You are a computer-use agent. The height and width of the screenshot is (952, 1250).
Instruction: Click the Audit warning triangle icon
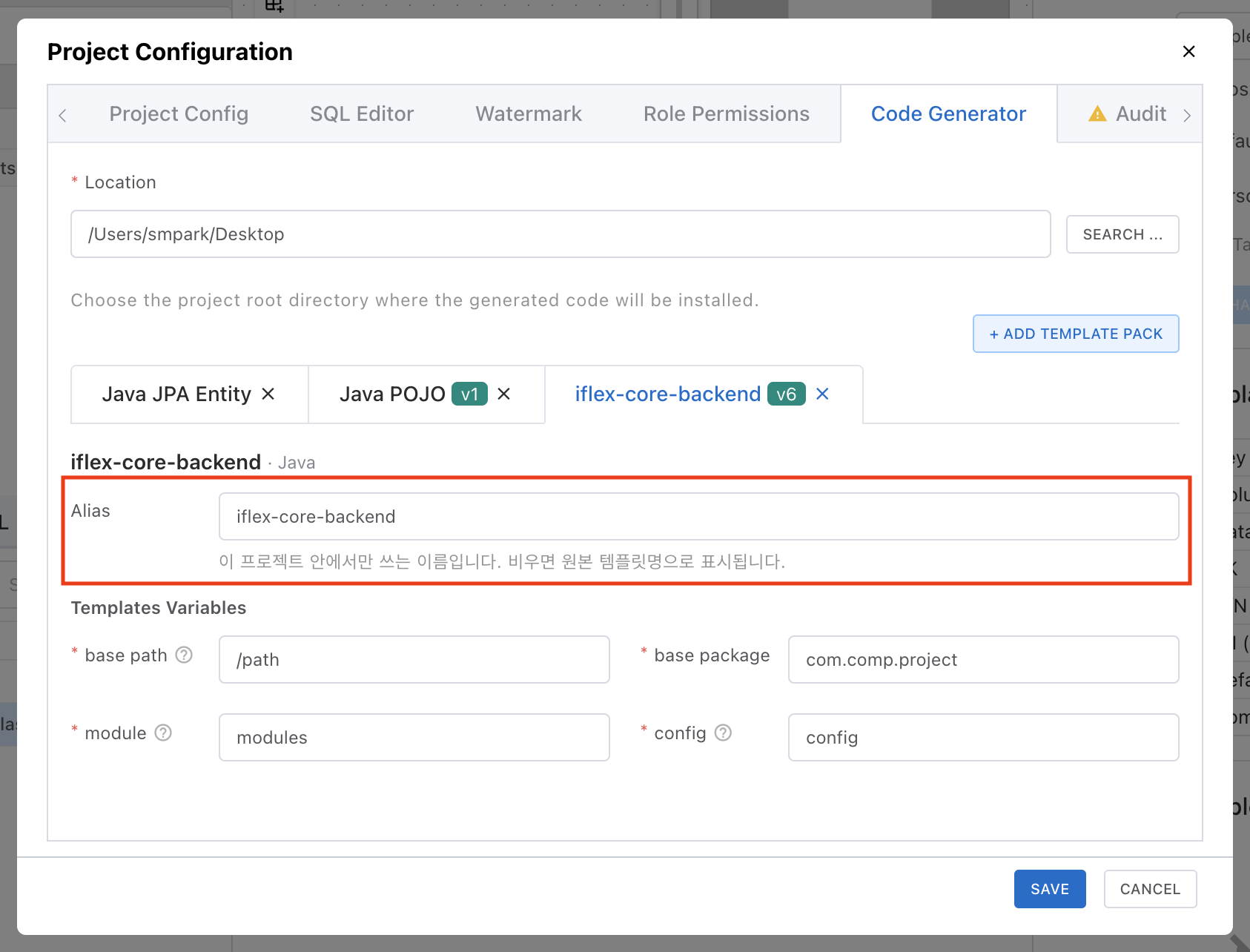point(1097,113)
